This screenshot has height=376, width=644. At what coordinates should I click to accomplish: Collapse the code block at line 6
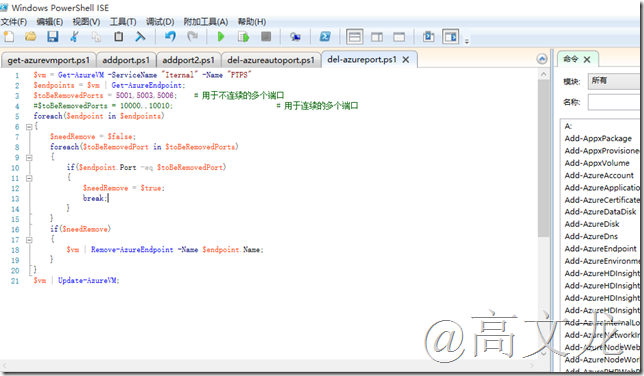coord(29,127)
